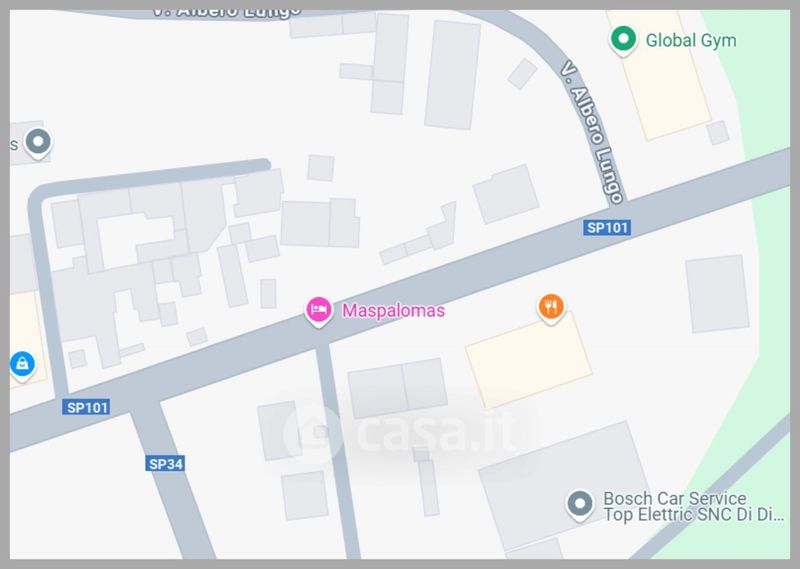The height and width of the screenshot is (569, 800).
Task: Select the Top Elettric SNC label line
Action: coord(693,514)
